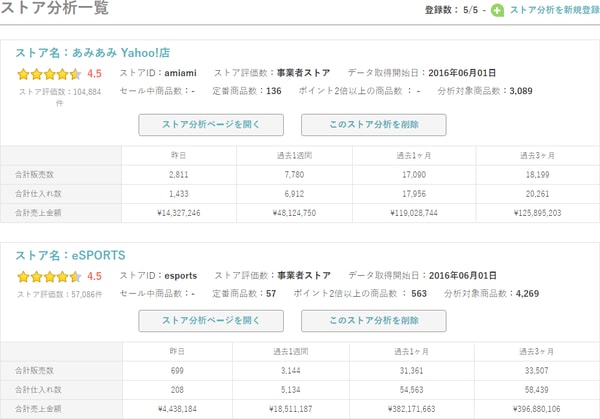The width and height of the screenshot is (600, 419).
Task: Select the cell showing 699
Action: (178, 371)
